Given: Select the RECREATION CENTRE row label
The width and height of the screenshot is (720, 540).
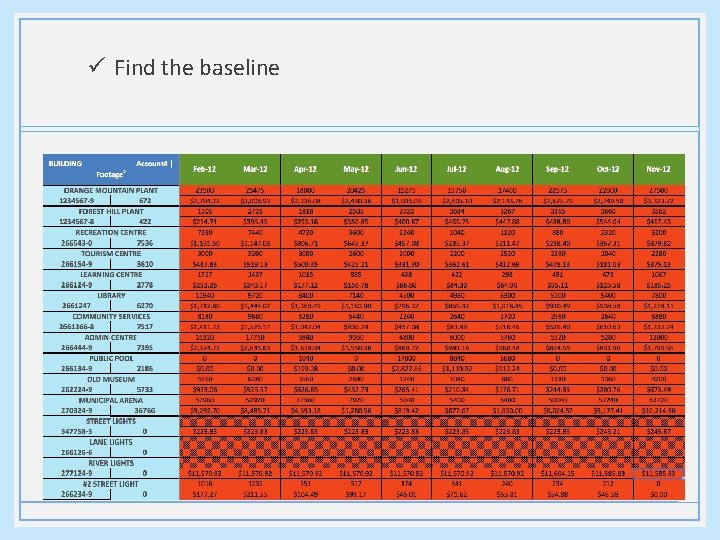Looking at the screenshot, I should (111, 232).
